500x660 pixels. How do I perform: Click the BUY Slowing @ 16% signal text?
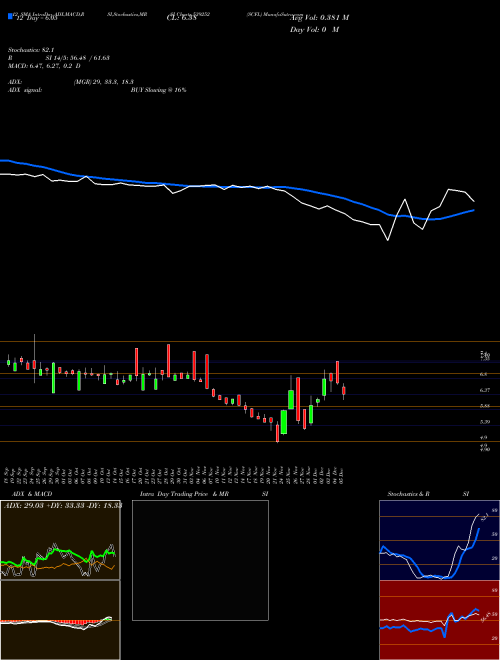159,90
